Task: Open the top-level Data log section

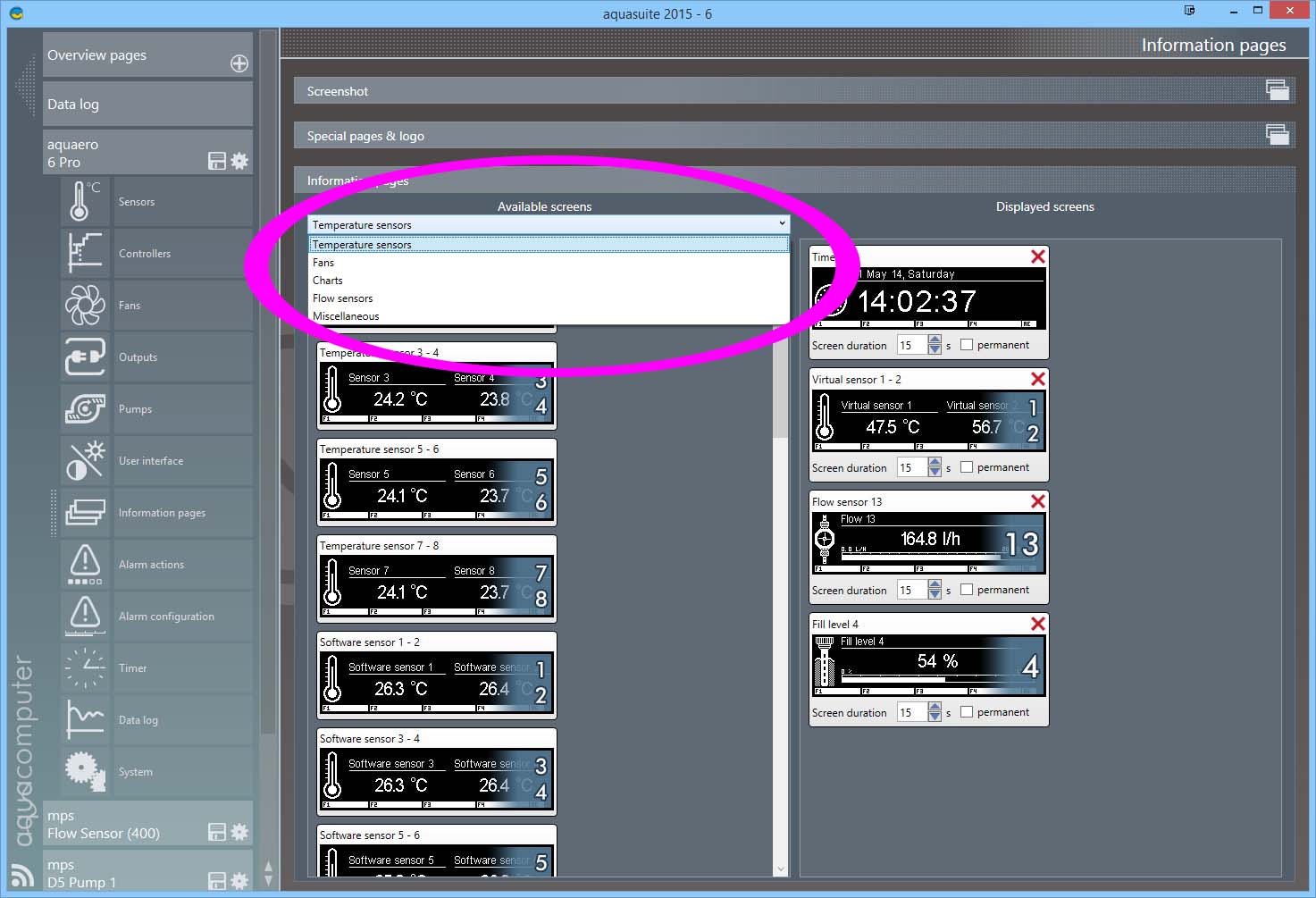Action: (x=147, y=104)
